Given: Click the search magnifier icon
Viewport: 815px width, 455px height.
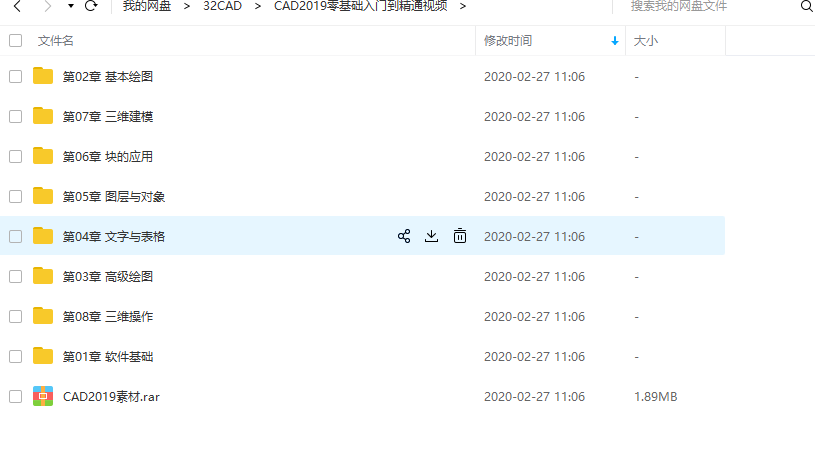Looking at the screenshot, I should pyautogui.click(x=807, y=6).
